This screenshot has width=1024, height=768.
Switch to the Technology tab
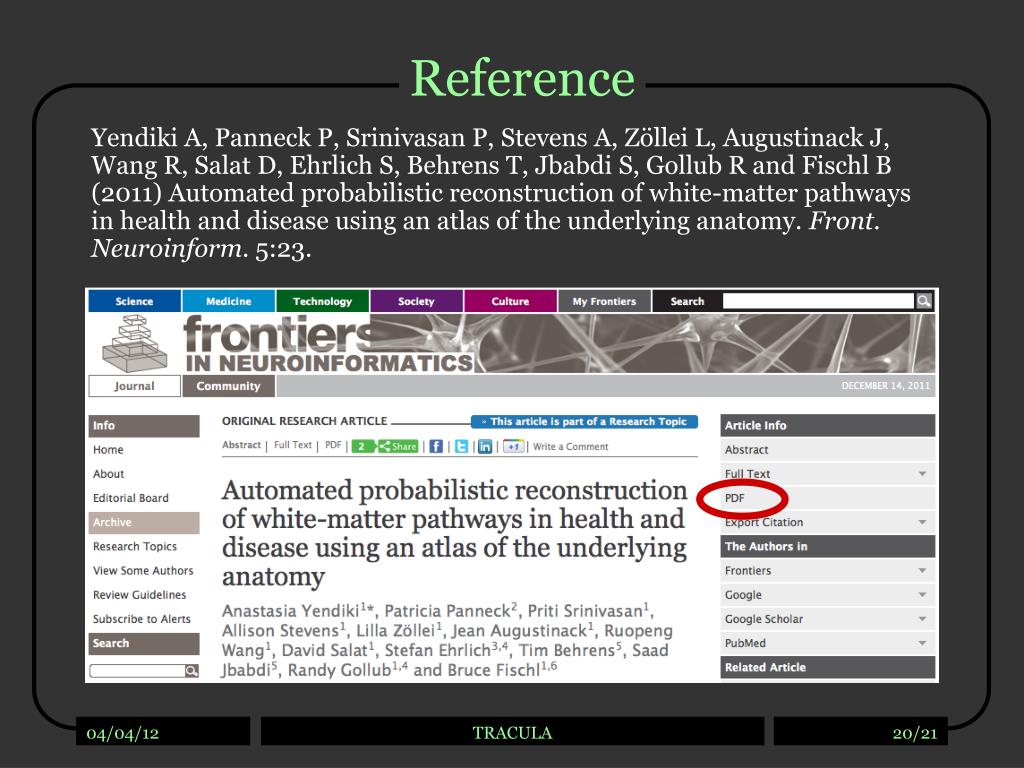323,301
